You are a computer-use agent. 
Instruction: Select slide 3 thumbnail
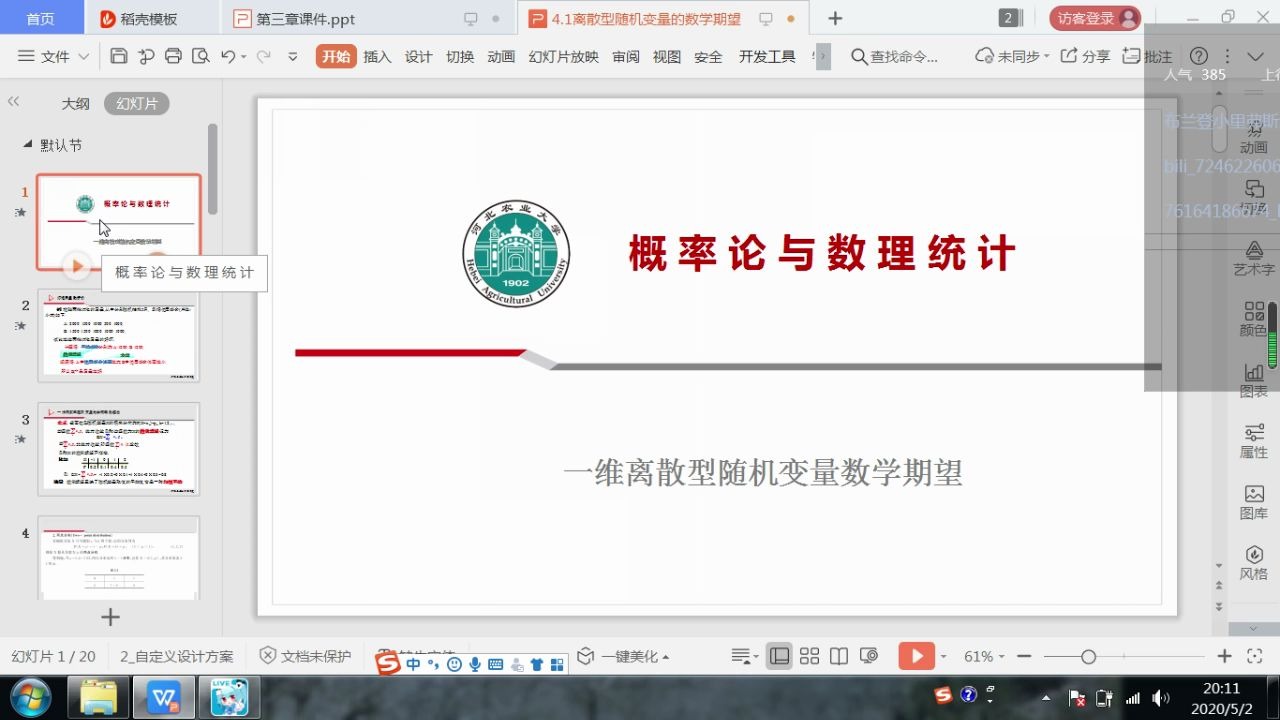click(119, 449)
